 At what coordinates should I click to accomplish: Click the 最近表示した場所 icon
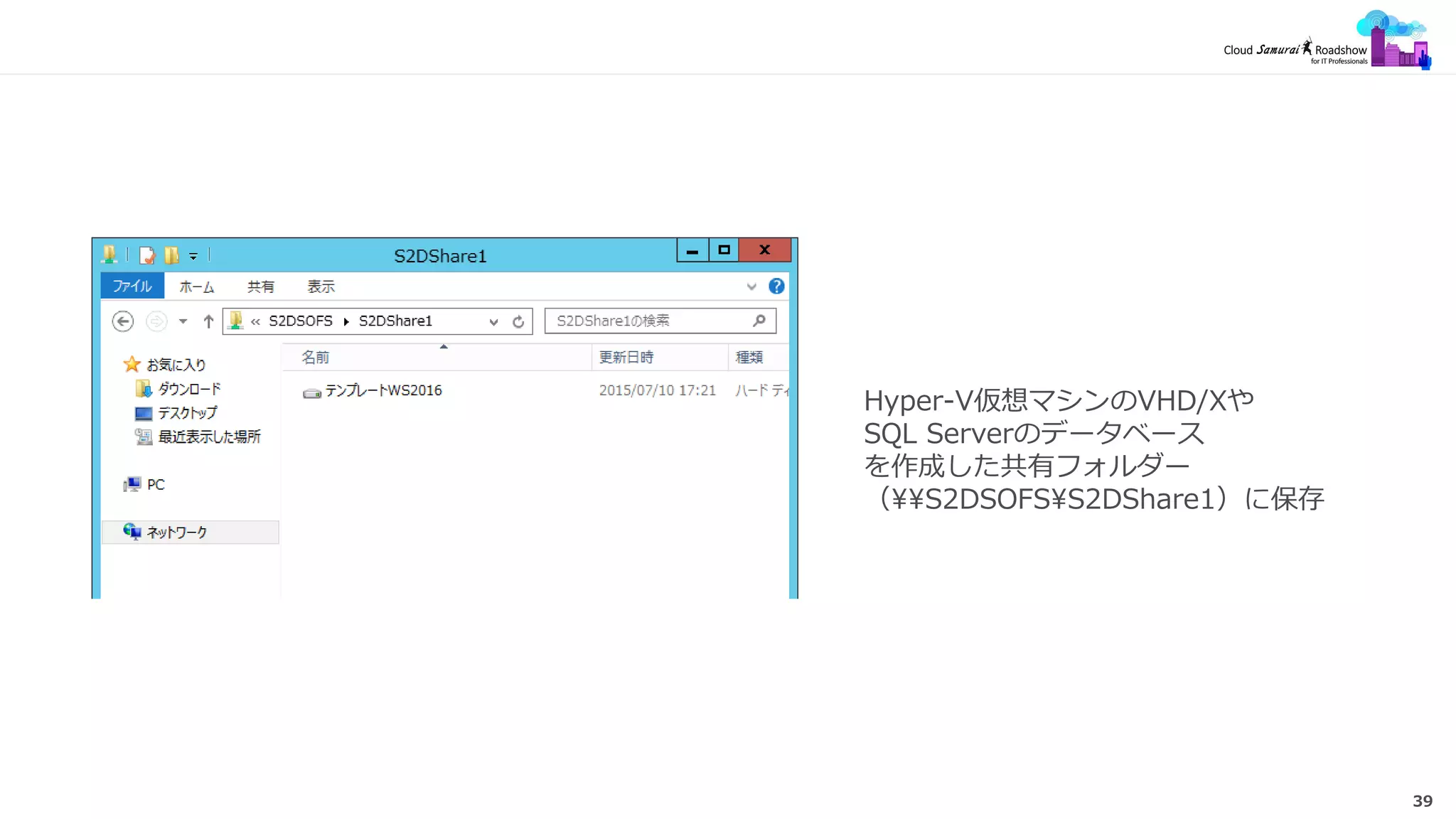[x=144, y=437]
